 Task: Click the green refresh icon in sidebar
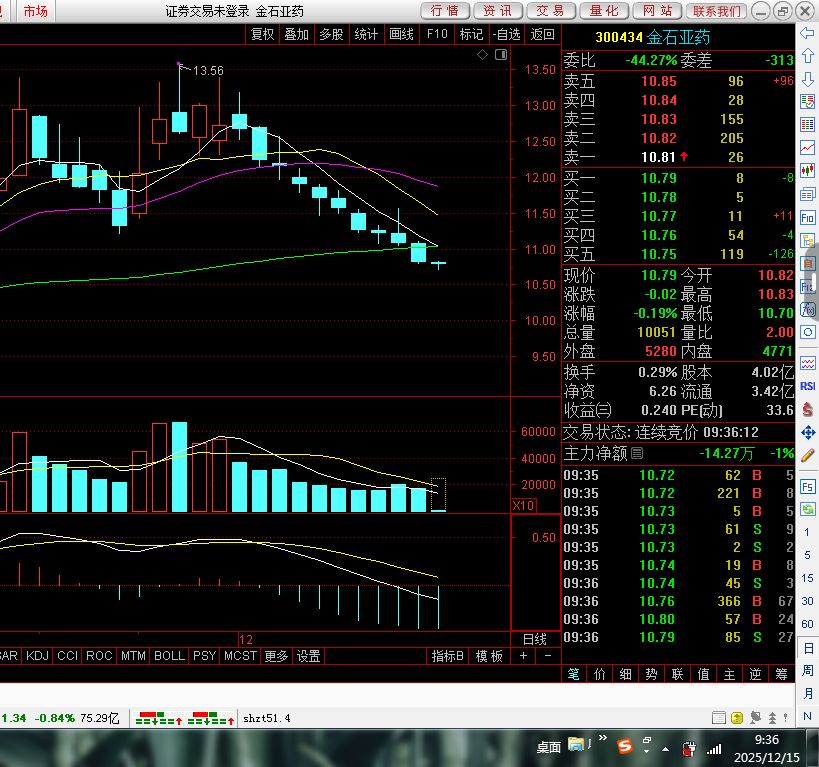[807, 509]
